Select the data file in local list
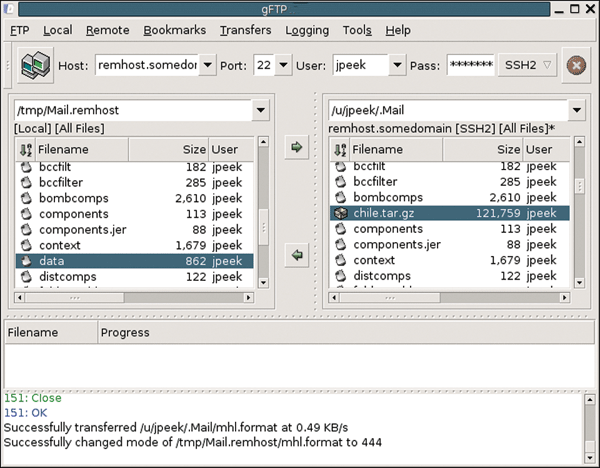The image size is (600, 468). (52, 259)
